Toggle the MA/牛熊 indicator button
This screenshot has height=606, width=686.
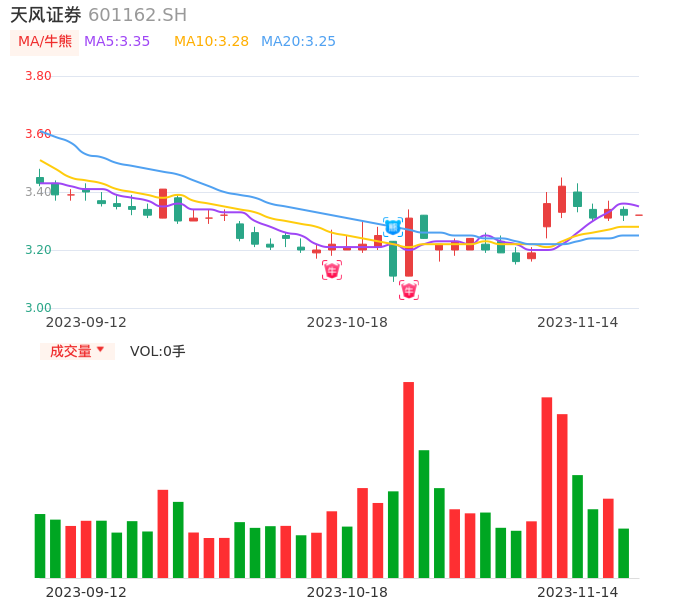pyautogui.click(x=45, y=42)
